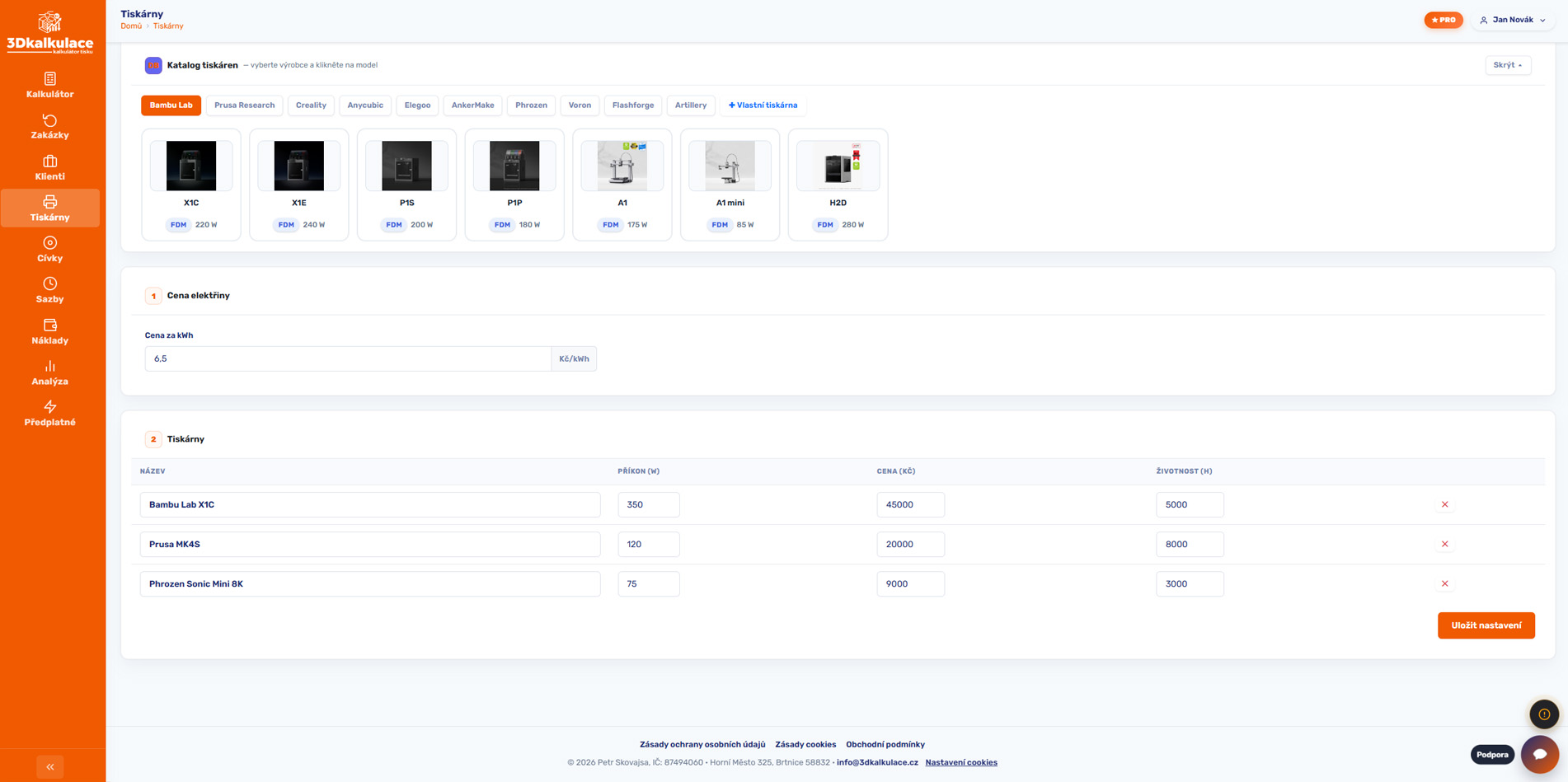
Task: Collapse catalog with Skrýt button
Action: click(1508, 65)
